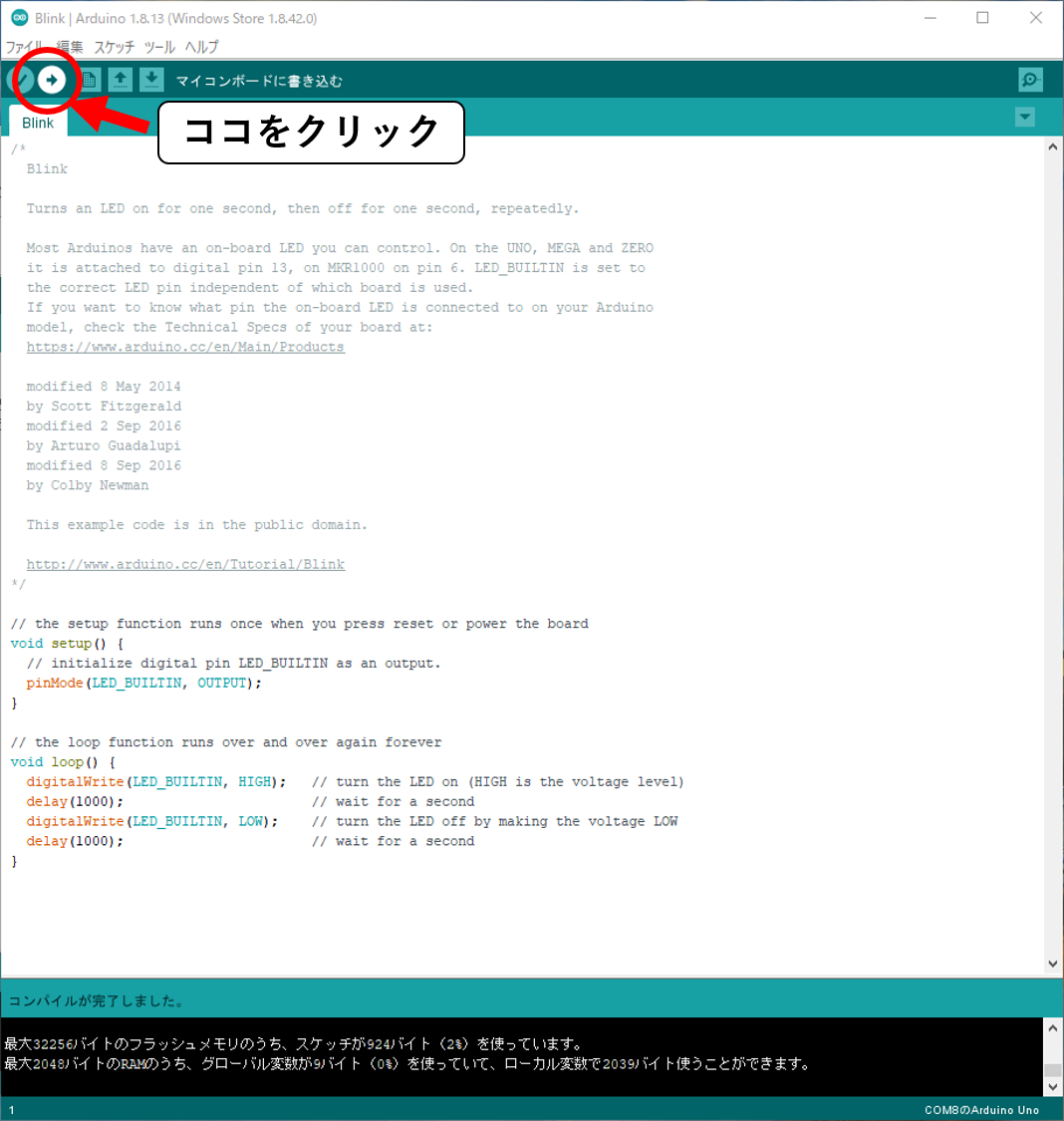Click the digitalWrite(LED_BUILTIN, HIGH) line
Screen dimensions: 1064x1121
(x=155, y=782)
